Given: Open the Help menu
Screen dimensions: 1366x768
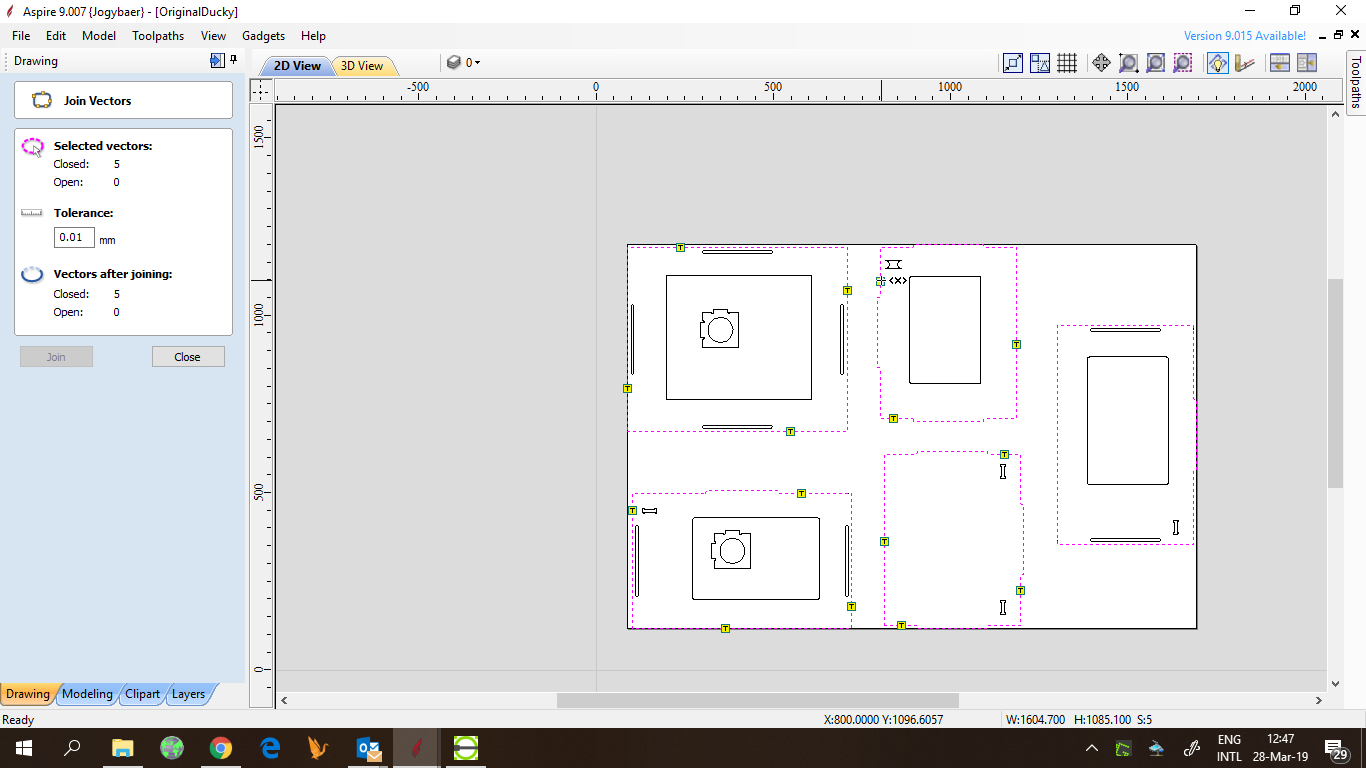Looking at the screenshot, I should tap(313, 36).
